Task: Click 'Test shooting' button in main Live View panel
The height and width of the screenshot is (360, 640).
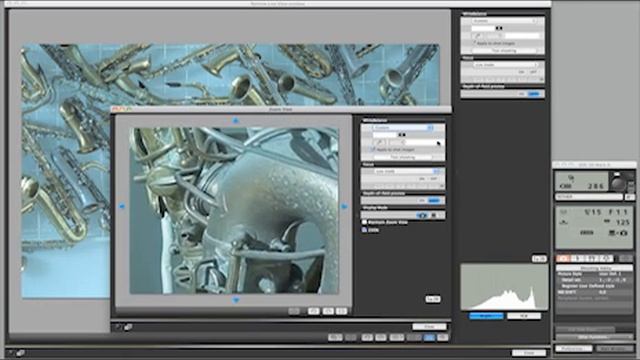Action: point(504,51)
